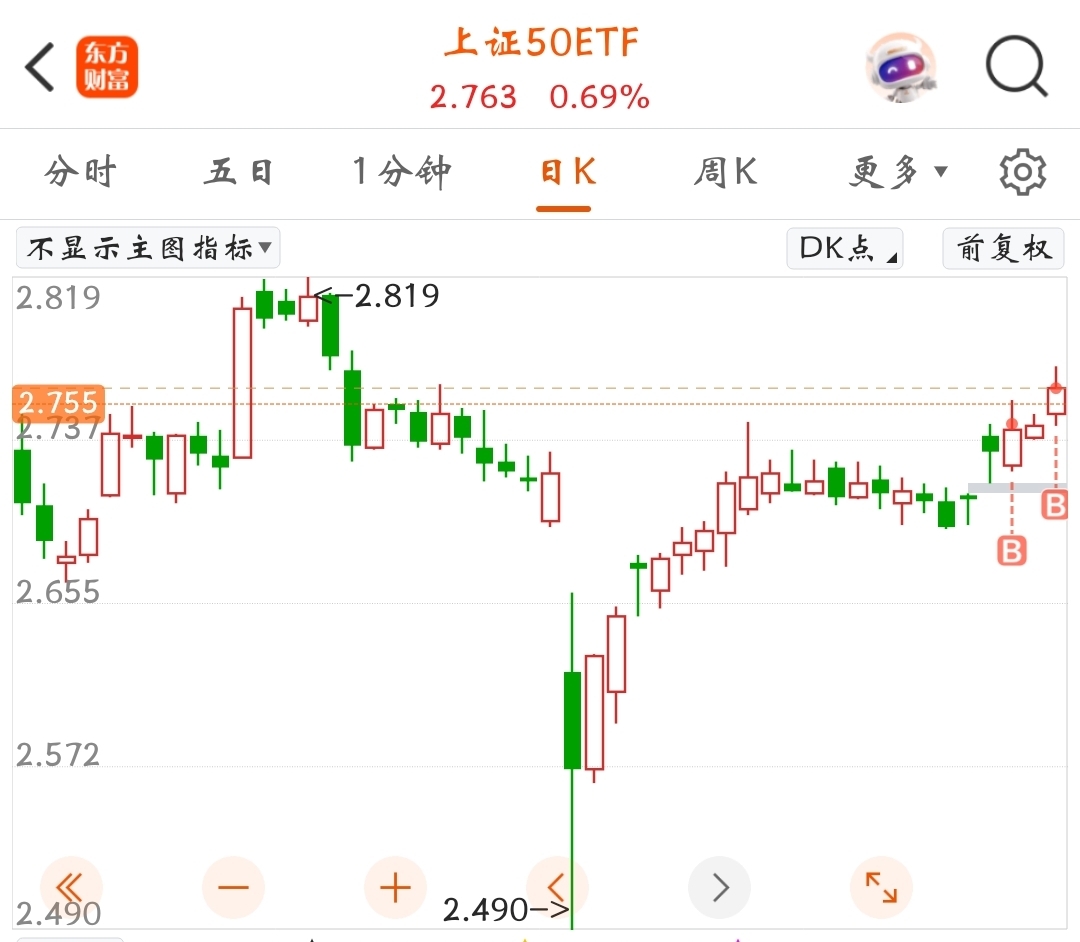
Task: Switch to 分时 tab
Action: (x=81, y=171)
